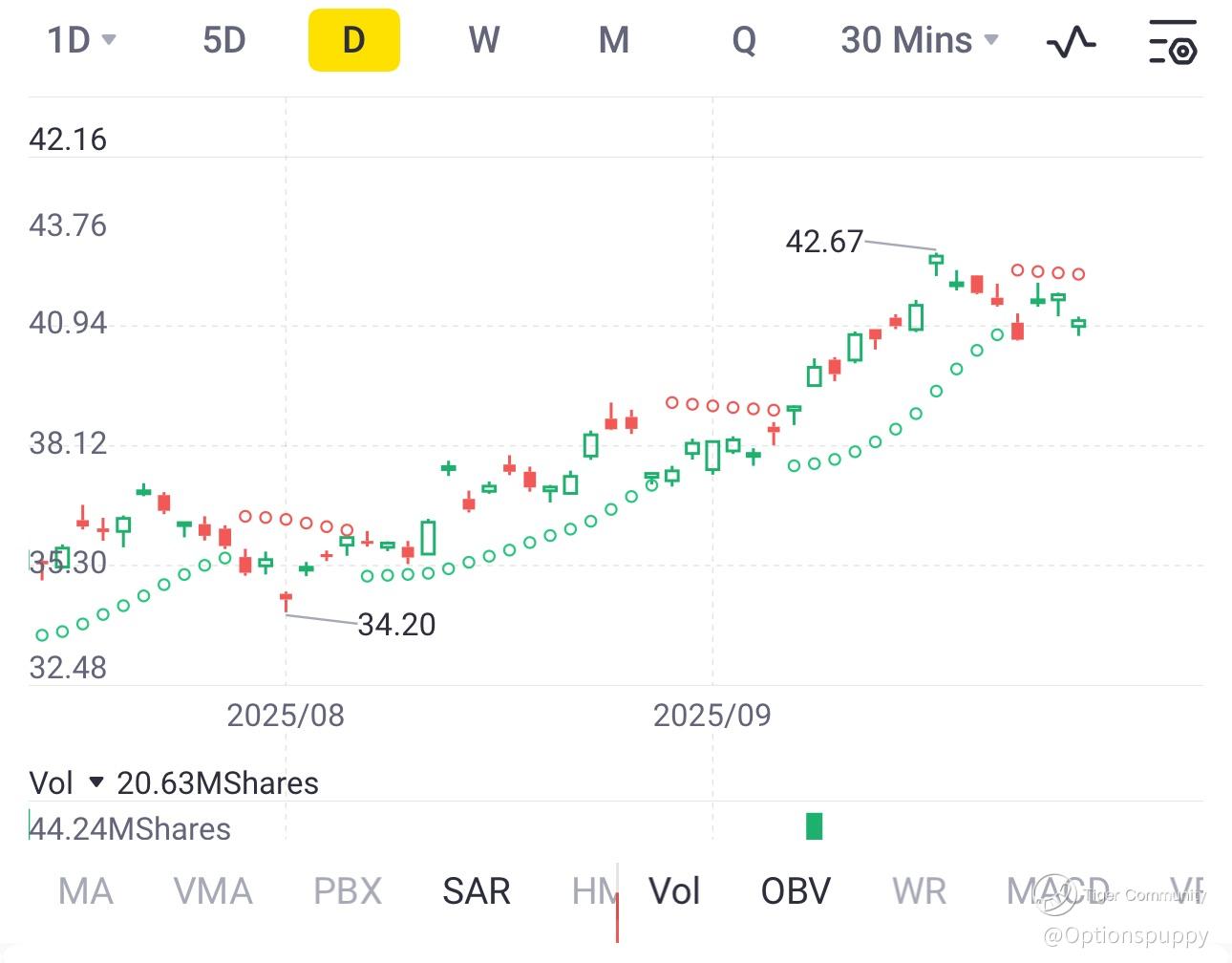Switch to quarterly Q chart
The width and height of the screenshot is (1232, 963).
(744, 40)
